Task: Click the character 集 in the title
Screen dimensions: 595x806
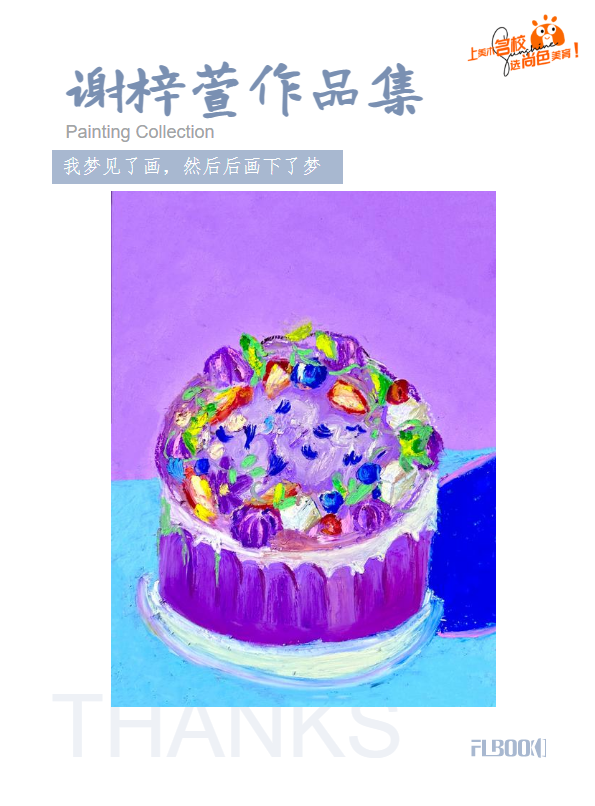Action: (395, 93)
